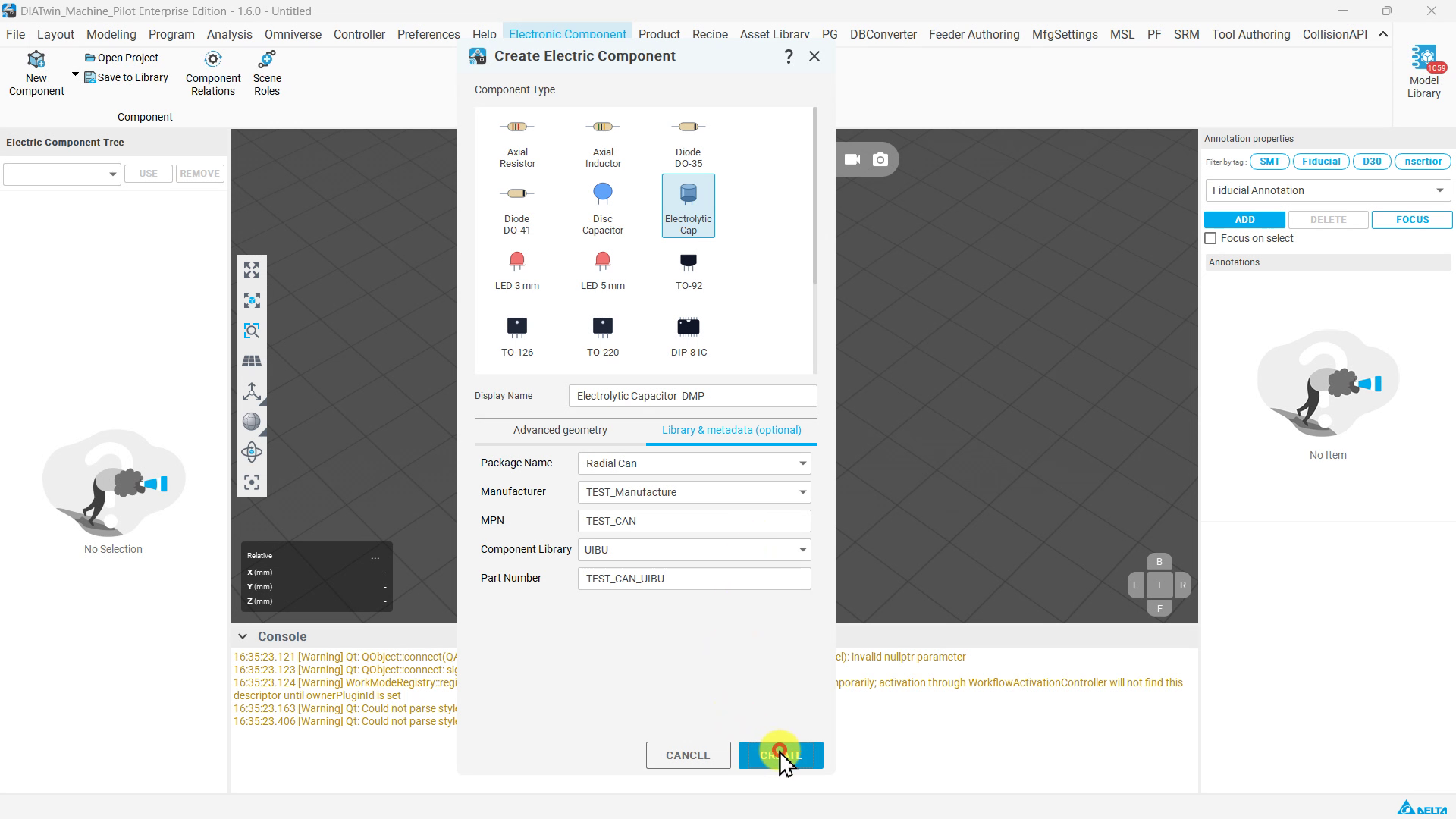Open the Modeling menu
1456x819 pixels.
111,35
